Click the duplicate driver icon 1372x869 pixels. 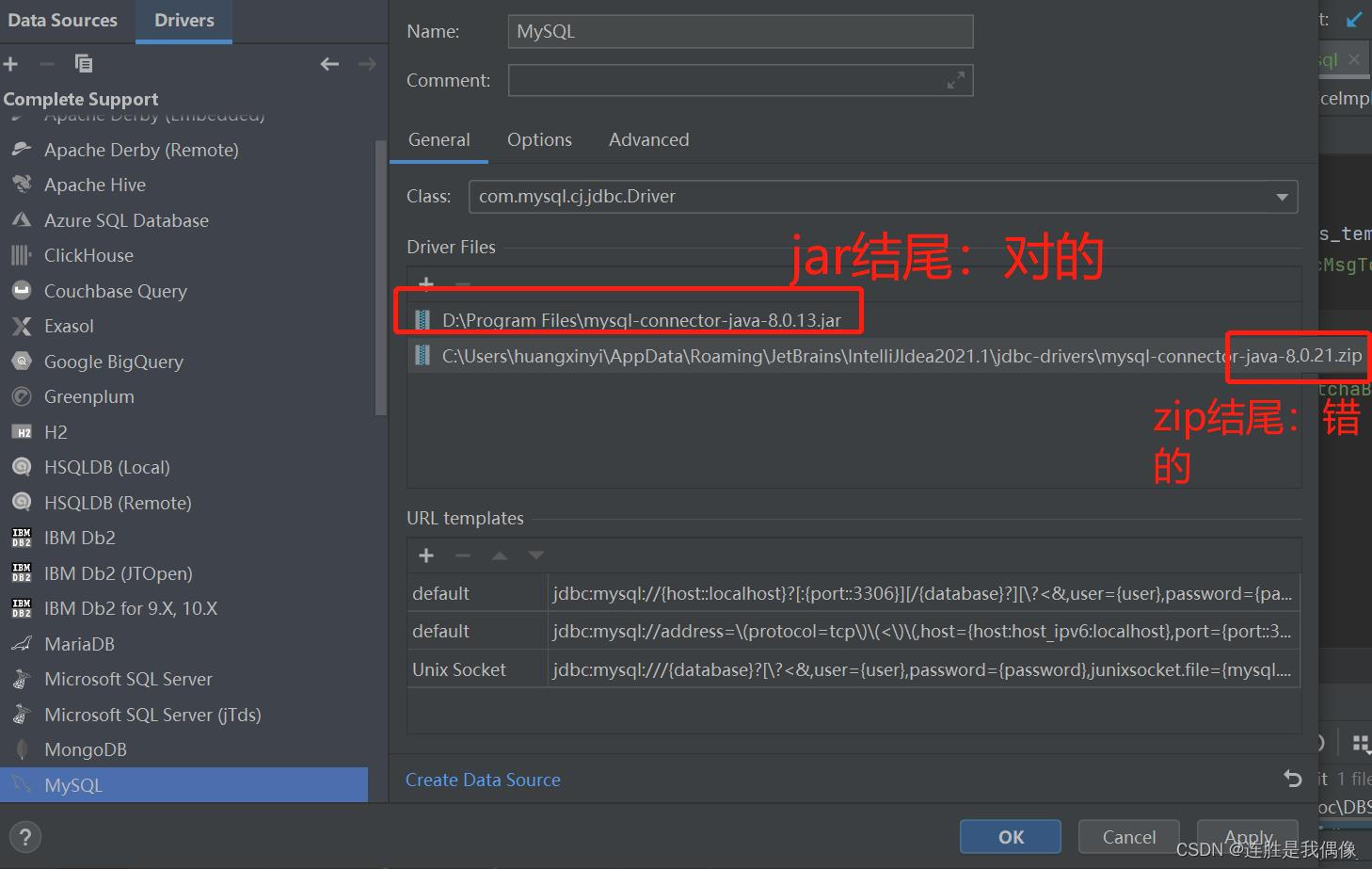tap(84, 64)
